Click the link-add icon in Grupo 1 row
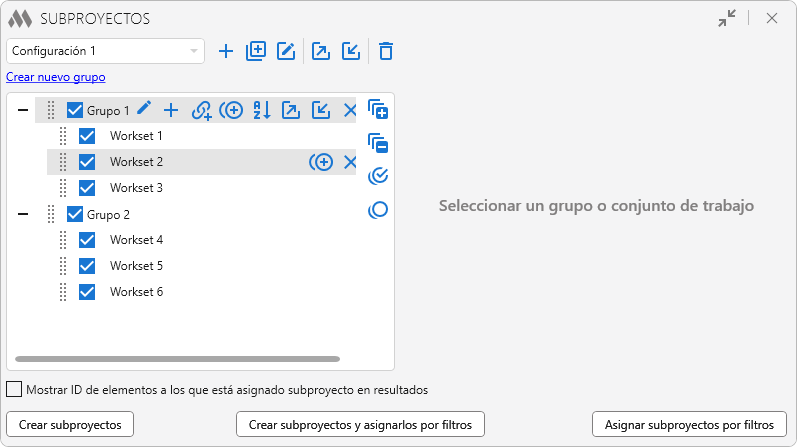This screenshot has height=447, width=797. coord(202,110)
